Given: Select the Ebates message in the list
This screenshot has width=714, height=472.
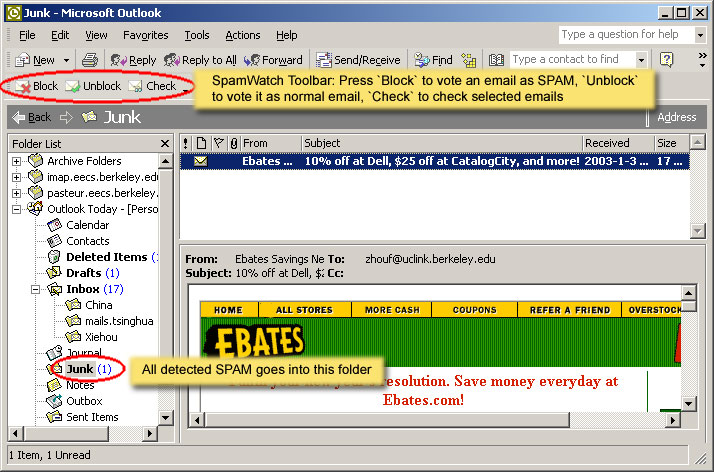Looking at the screenshot, I should pos(435,161).
